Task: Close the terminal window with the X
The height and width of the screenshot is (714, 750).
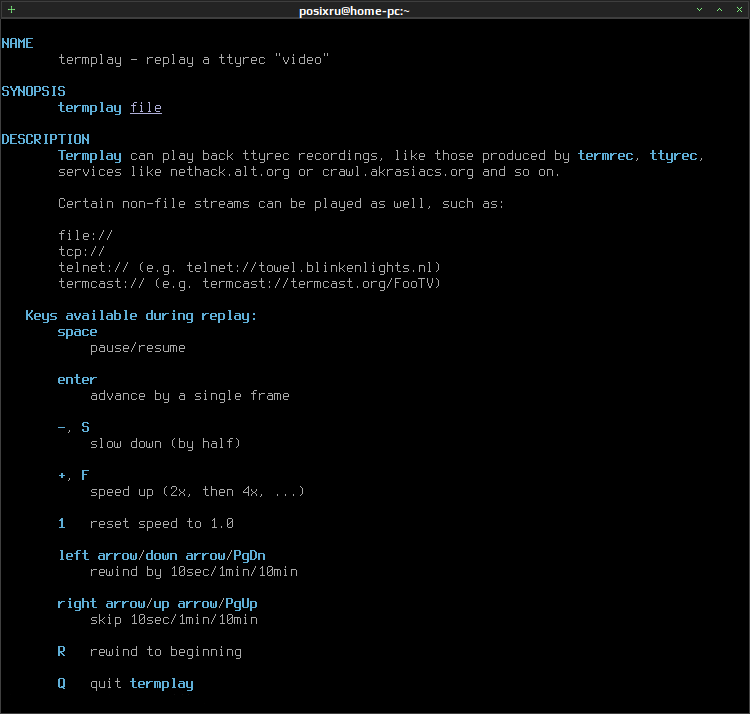Action: pyautogui.click(x=739, y=10)
